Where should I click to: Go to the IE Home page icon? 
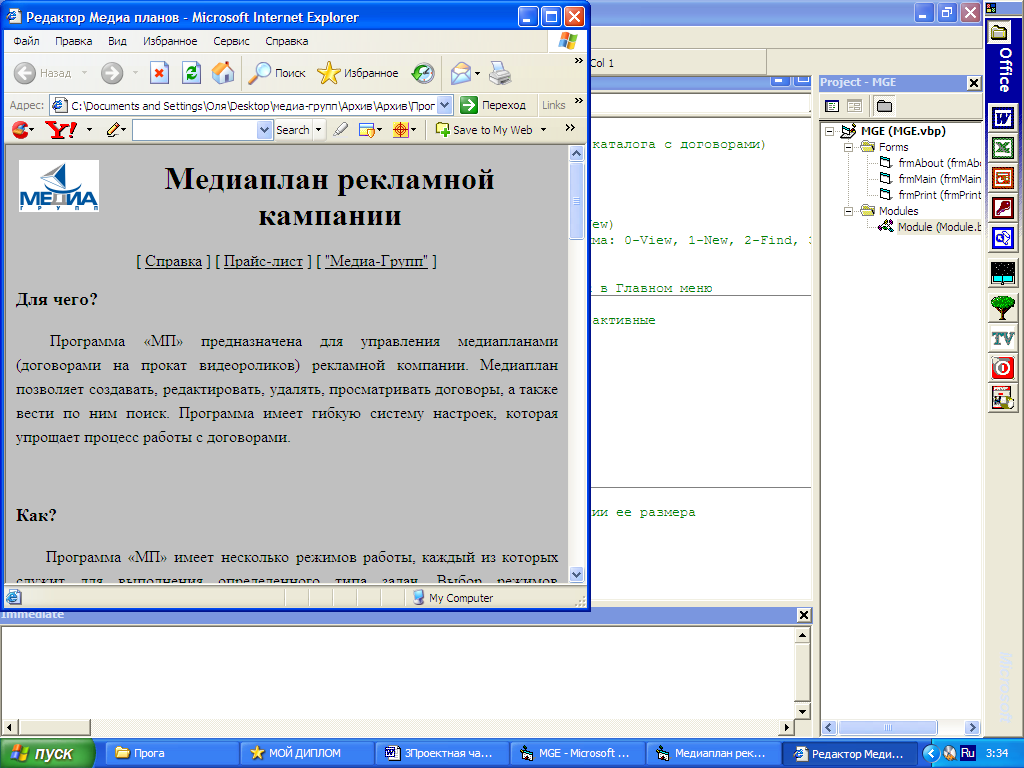click(223, 72)
